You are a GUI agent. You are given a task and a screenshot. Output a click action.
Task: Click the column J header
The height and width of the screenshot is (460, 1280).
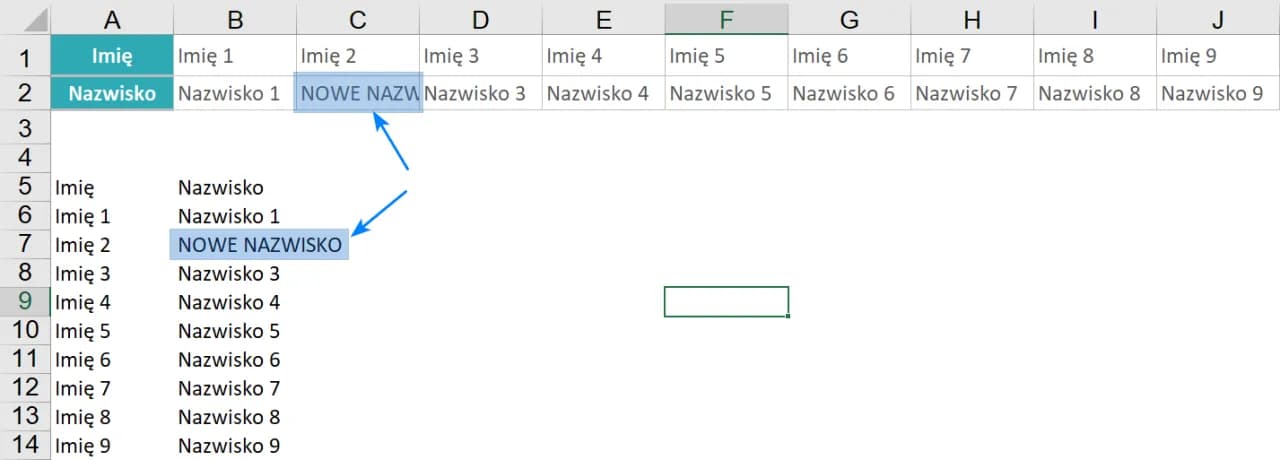click(1217, 18)
